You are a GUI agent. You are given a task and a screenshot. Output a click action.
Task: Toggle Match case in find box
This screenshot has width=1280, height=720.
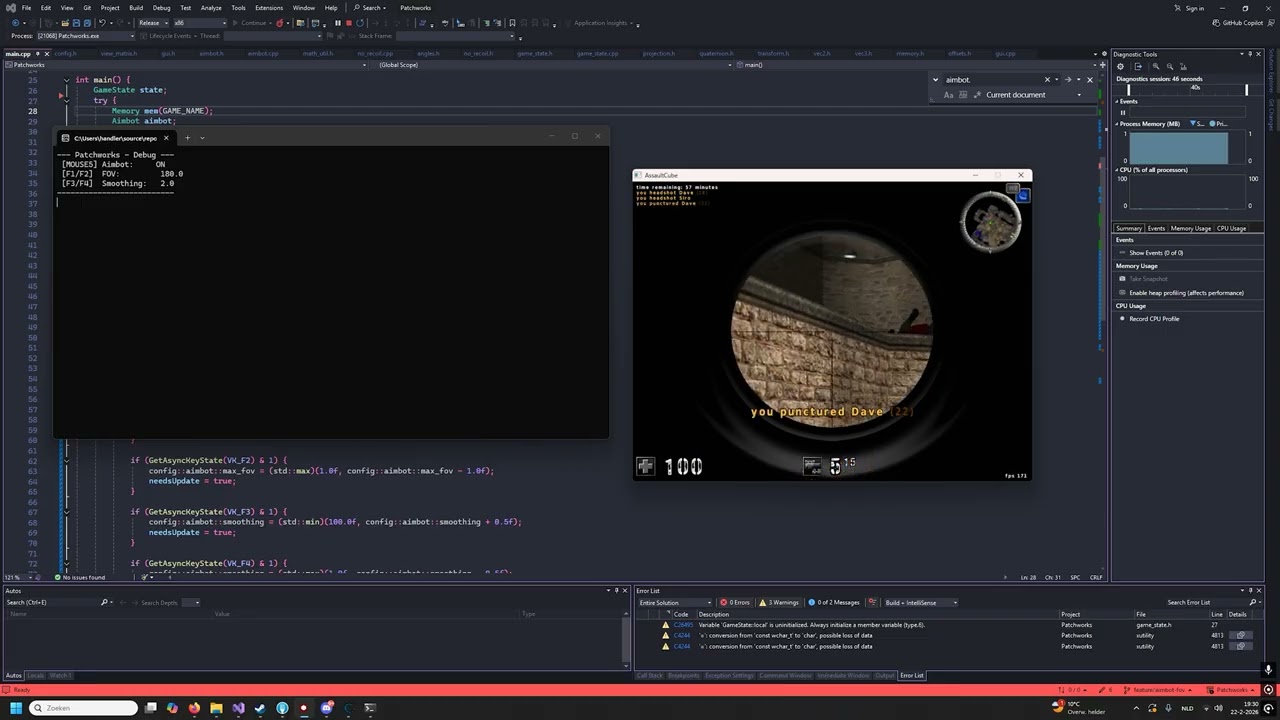tap(948, 95)
